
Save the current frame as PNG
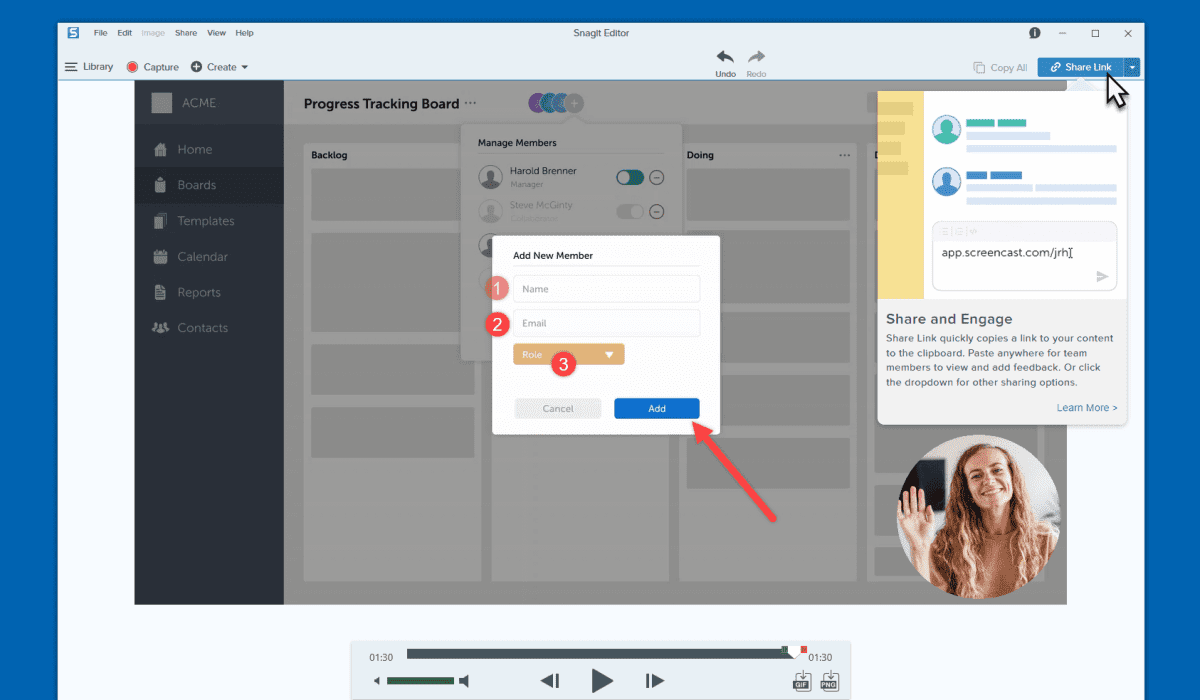[x=829, y=681]
